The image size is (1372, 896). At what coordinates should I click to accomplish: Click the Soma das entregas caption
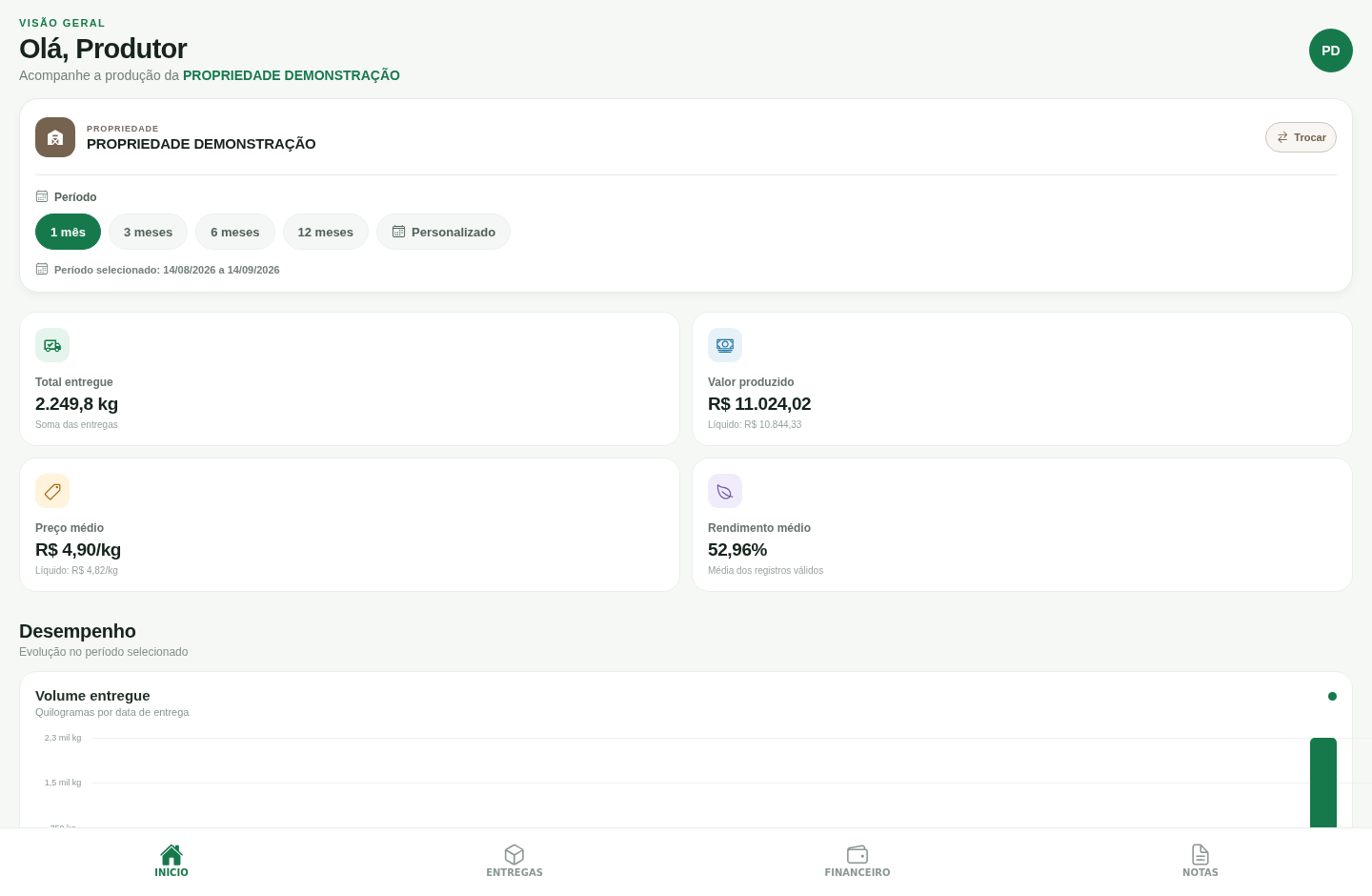point(76,425)
